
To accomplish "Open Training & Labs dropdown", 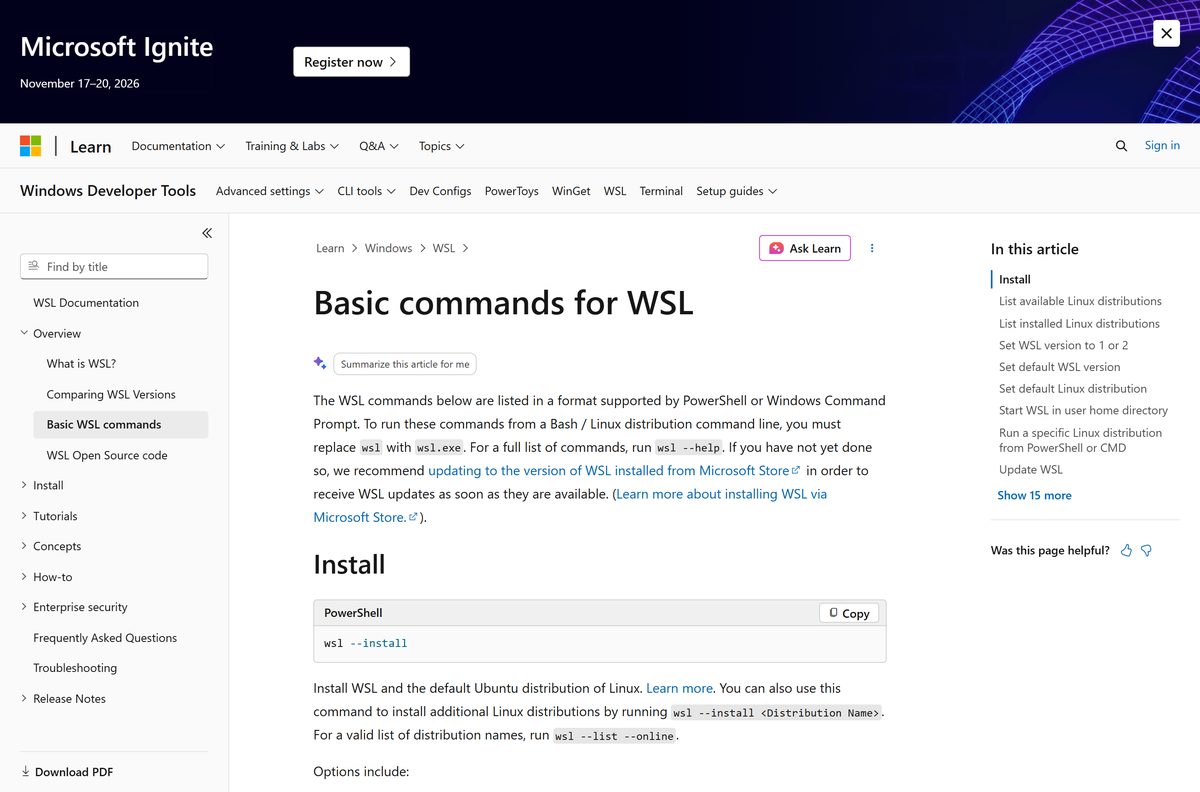I will [292, 146].
